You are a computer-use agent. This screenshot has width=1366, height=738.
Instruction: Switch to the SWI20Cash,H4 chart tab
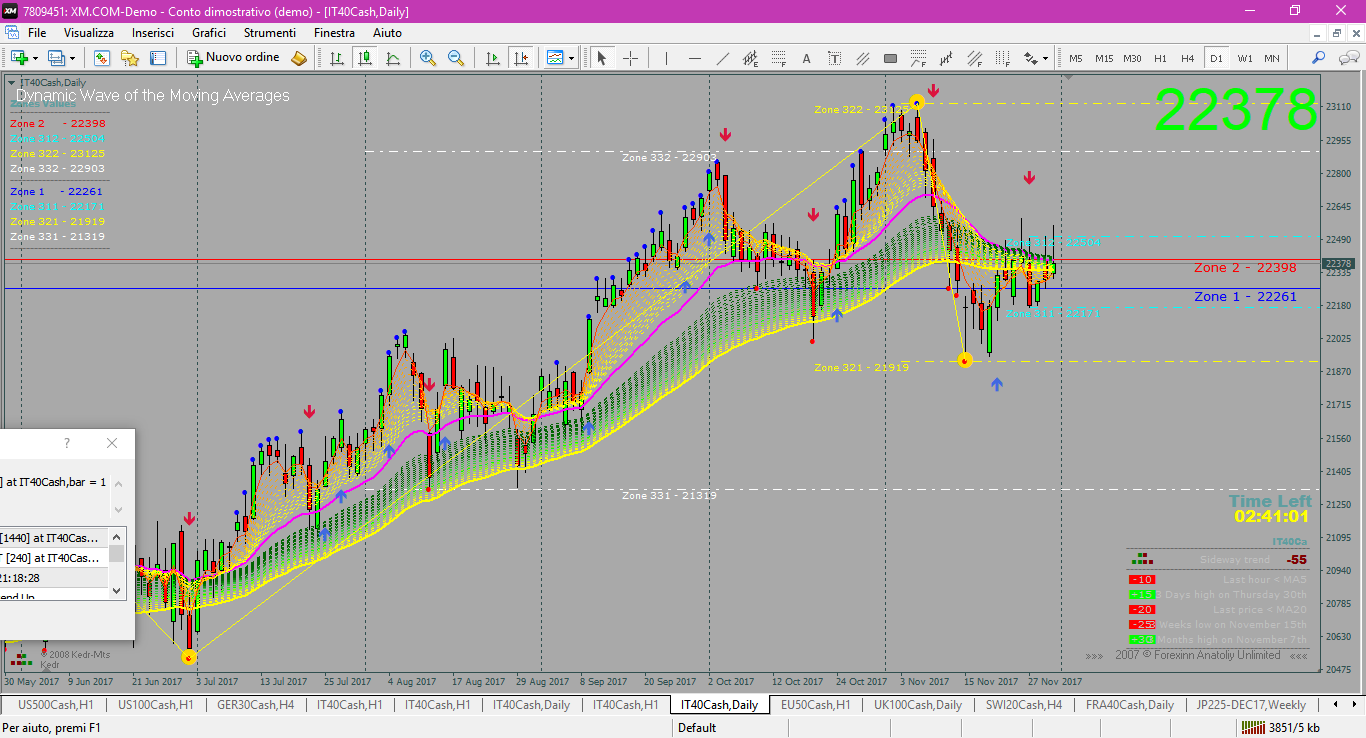tap(1024, 704)
